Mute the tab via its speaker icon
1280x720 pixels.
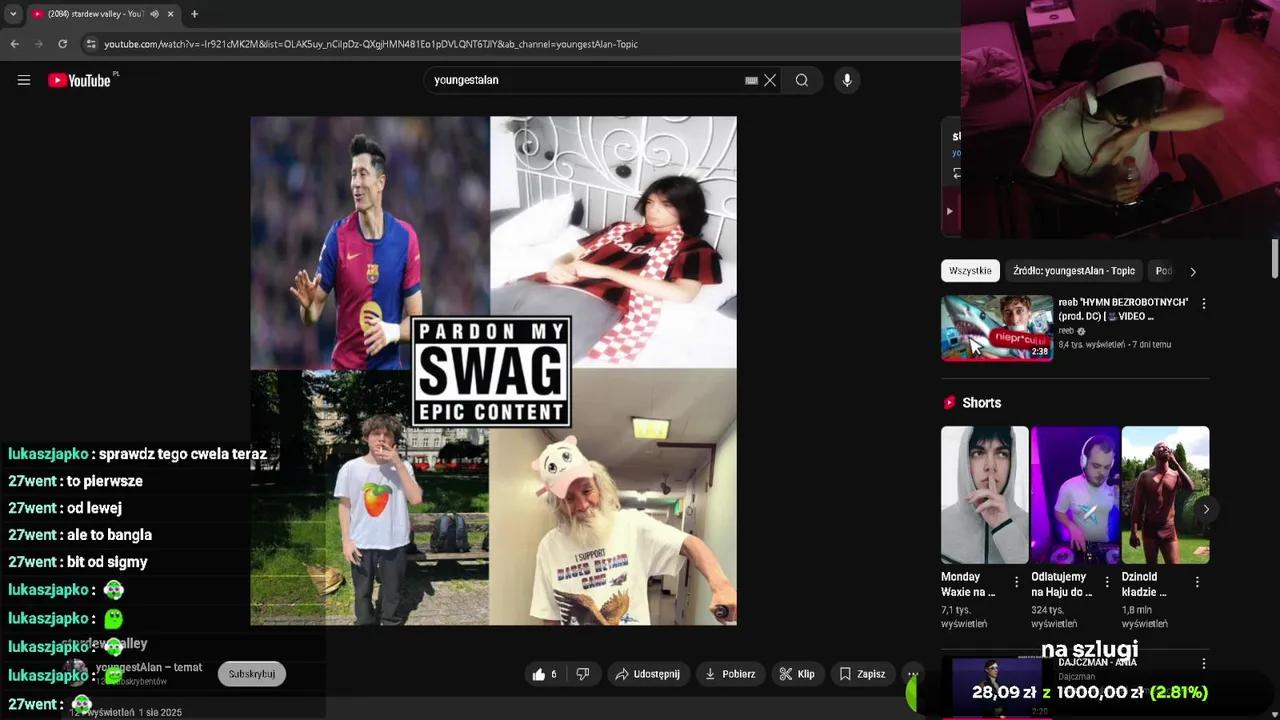point(154,14)
